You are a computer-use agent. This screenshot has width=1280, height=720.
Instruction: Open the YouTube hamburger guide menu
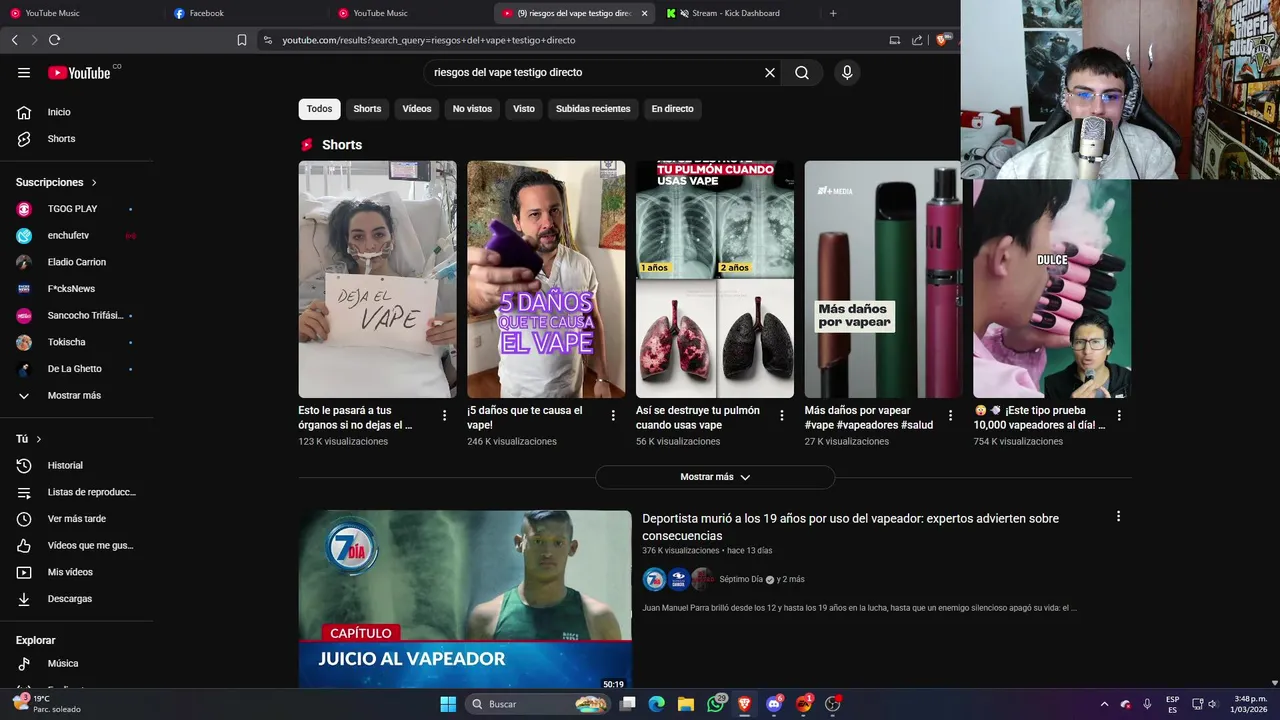pos(24,73)
